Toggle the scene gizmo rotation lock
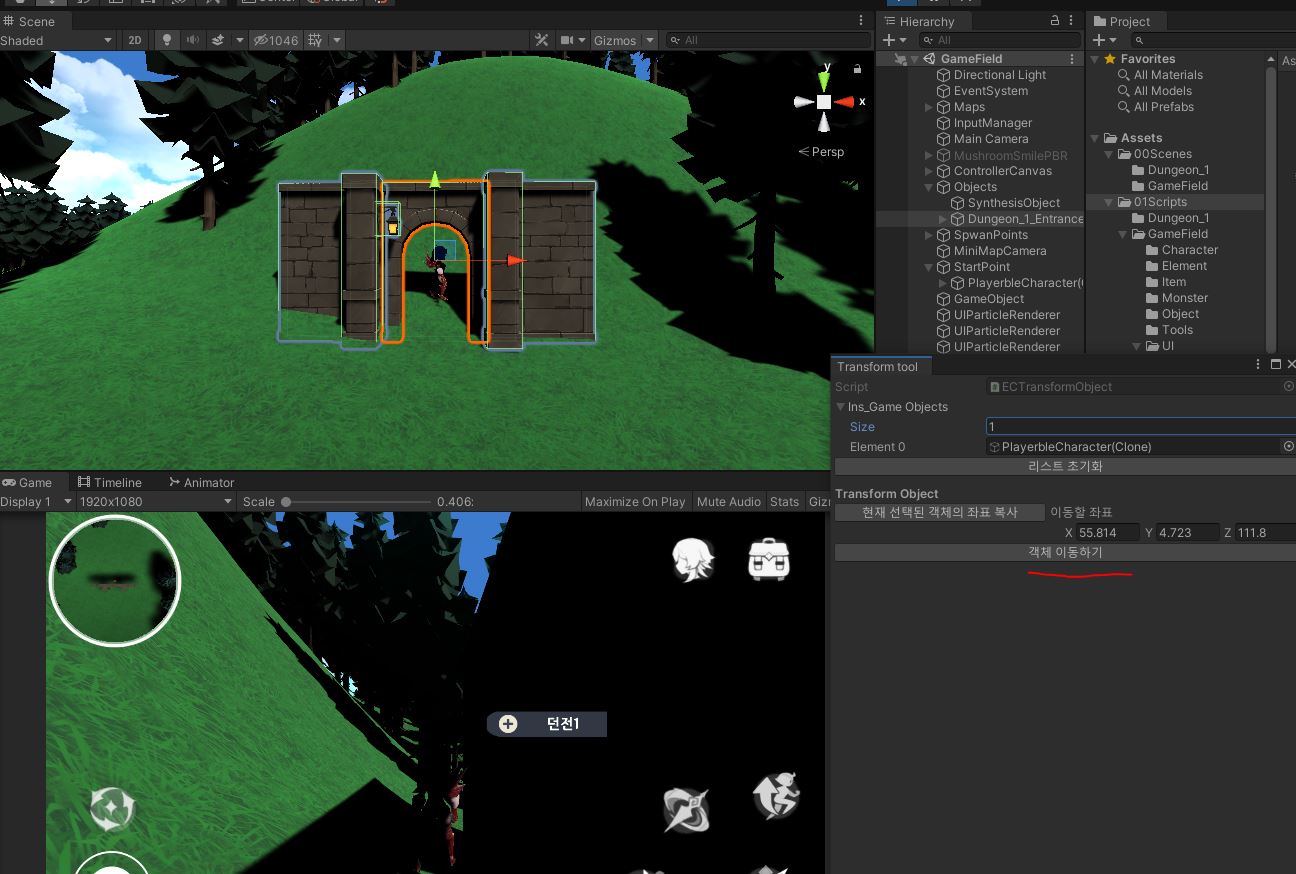The width and height of the screenshot is (1296, 874). pos(857,69)
